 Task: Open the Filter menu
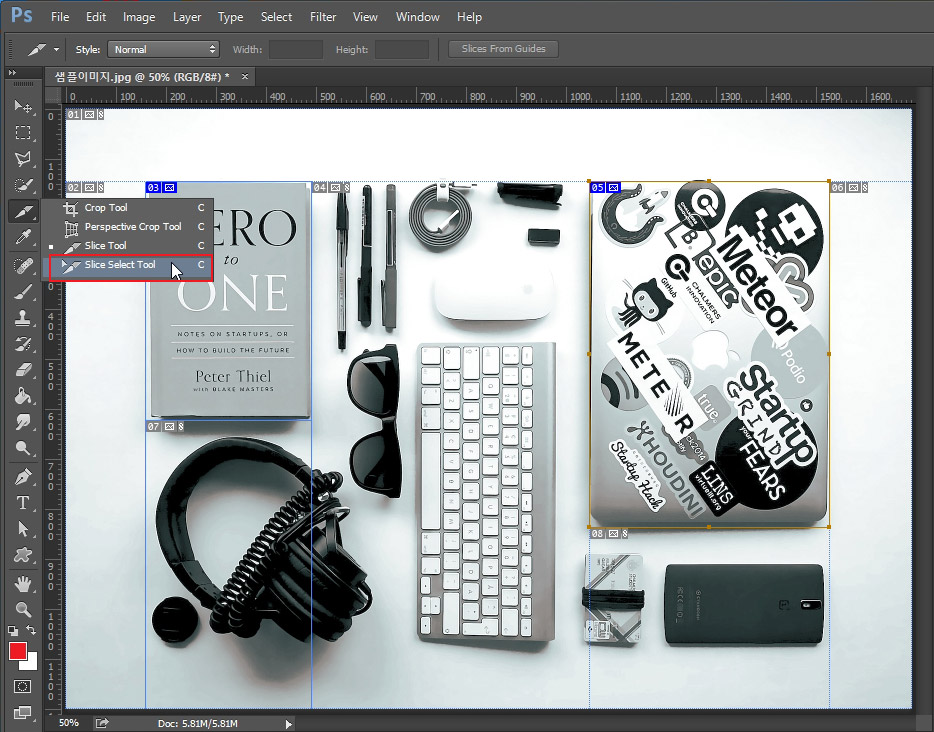click(323, 17)
